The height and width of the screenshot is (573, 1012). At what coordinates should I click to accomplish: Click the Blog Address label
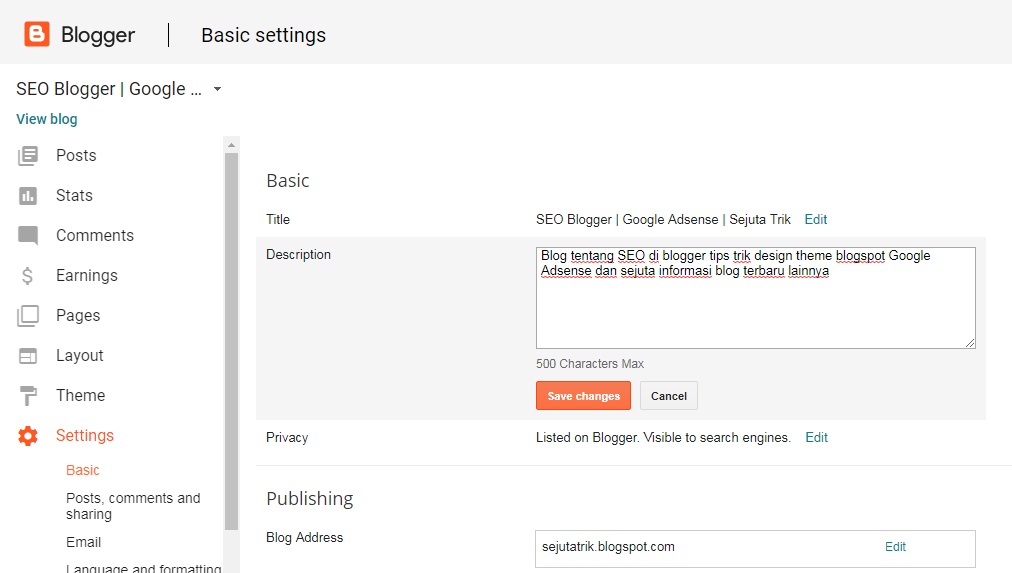pos(305,538)
